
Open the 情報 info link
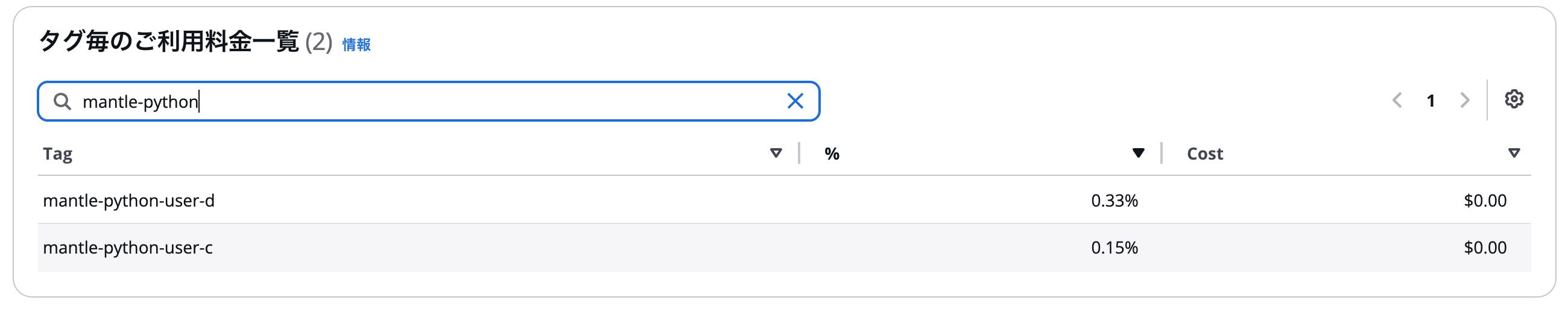click(x=356, y=45)
